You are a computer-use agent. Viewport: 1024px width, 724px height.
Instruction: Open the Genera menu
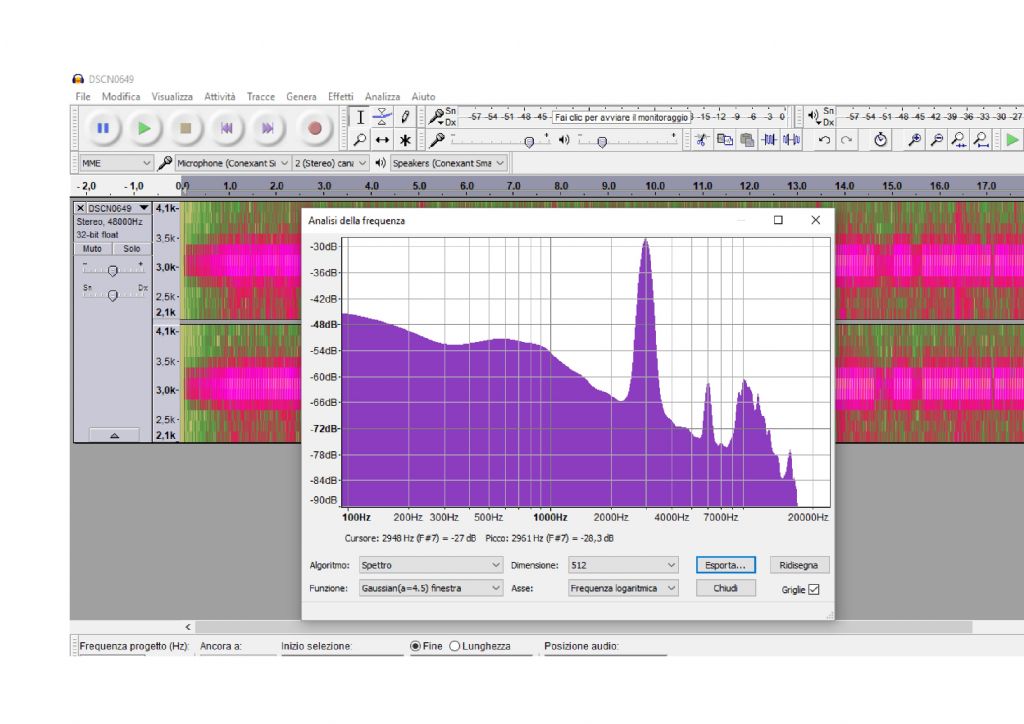tap(301, 97)
